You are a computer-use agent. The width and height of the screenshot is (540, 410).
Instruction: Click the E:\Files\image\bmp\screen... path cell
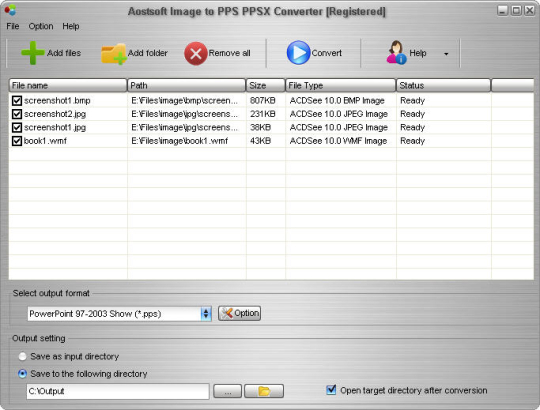pyautogui.click(x=184, y=101)
